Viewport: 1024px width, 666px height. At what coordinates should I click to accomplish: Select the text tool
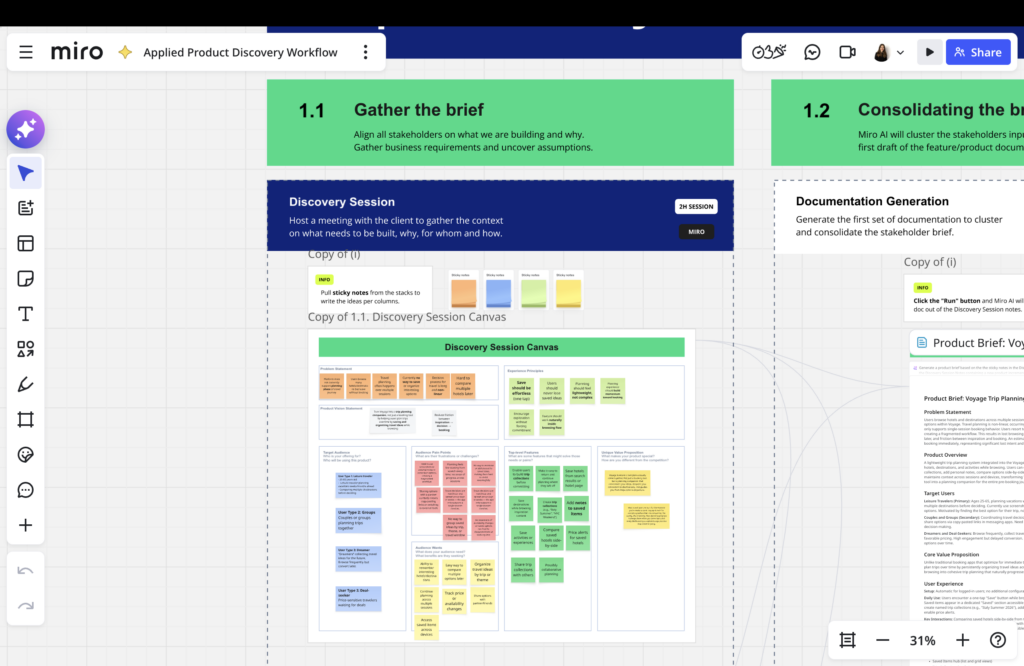click(x=25, y=314)
